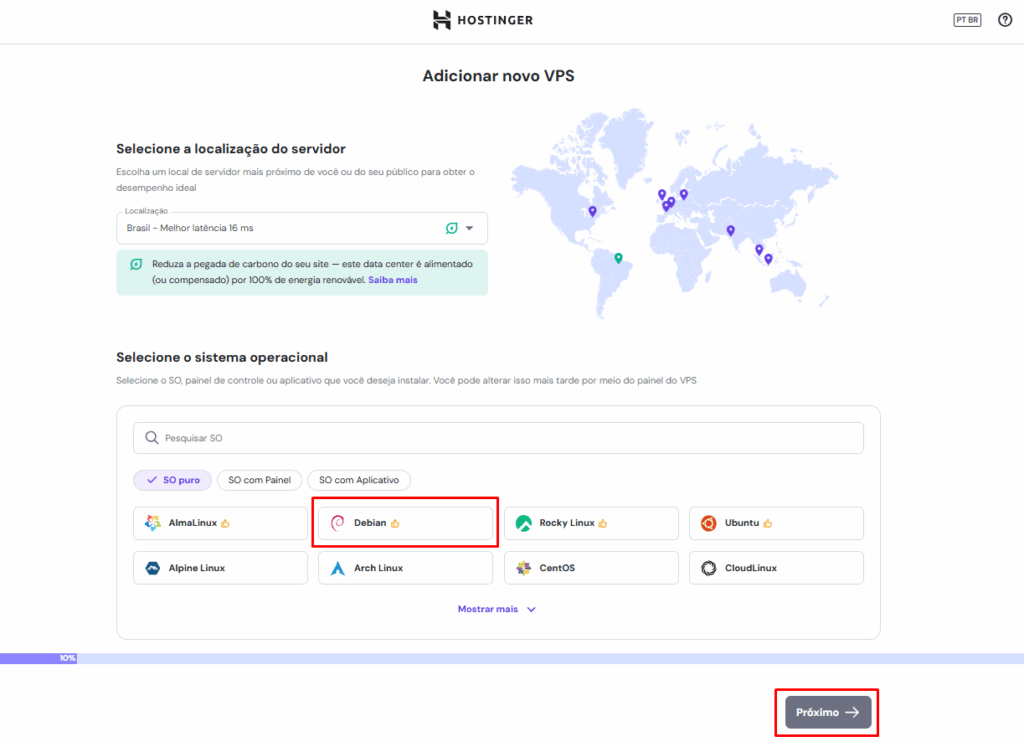The image size is (1024, 747).
Task: Click the 10% progress bar
Action: (x=512, y=658)
